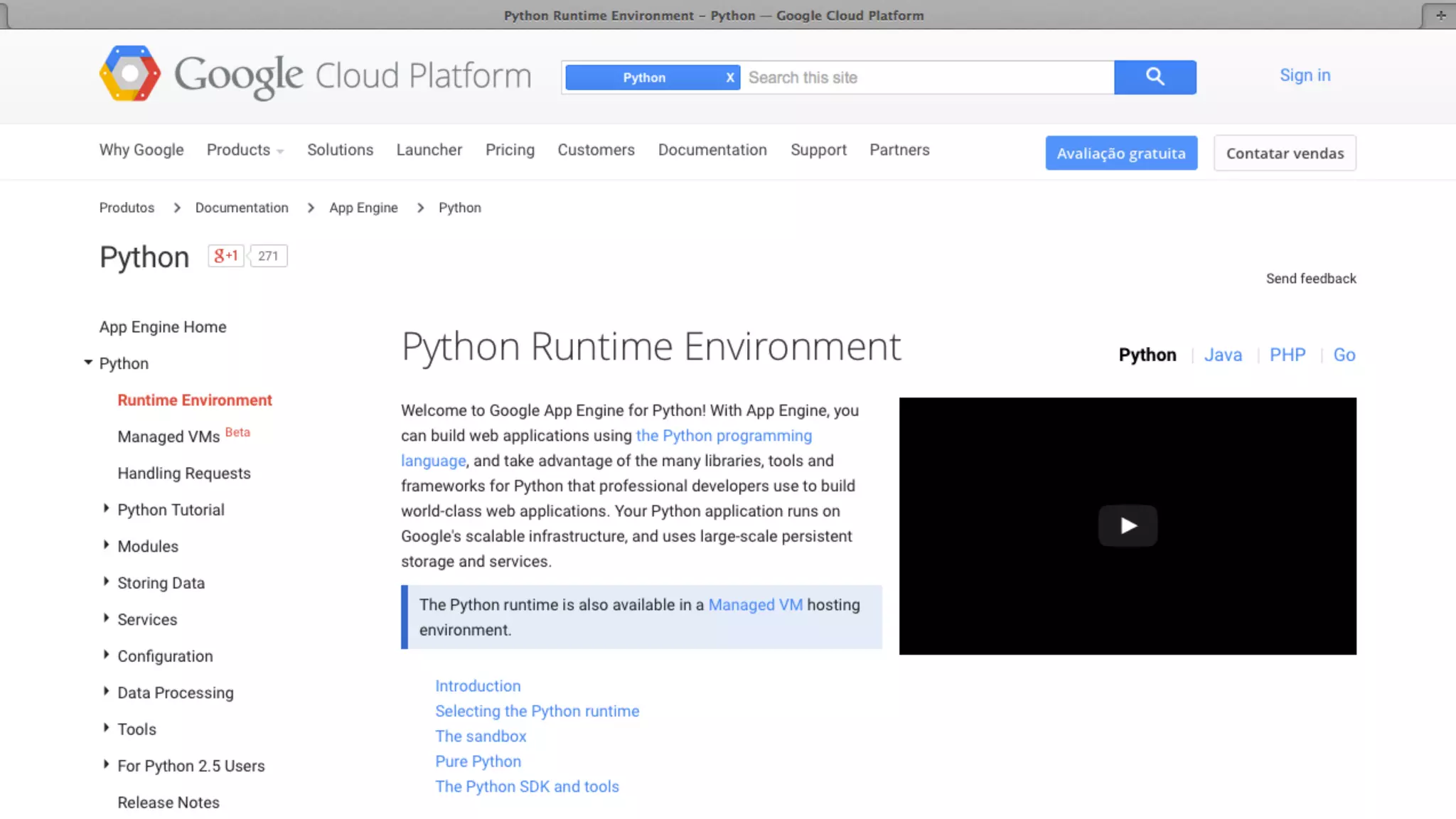The width and height of the screenshot is (1456, 819).
Task: Switch to the Java language tab
Action: [x=1223, y=355]
